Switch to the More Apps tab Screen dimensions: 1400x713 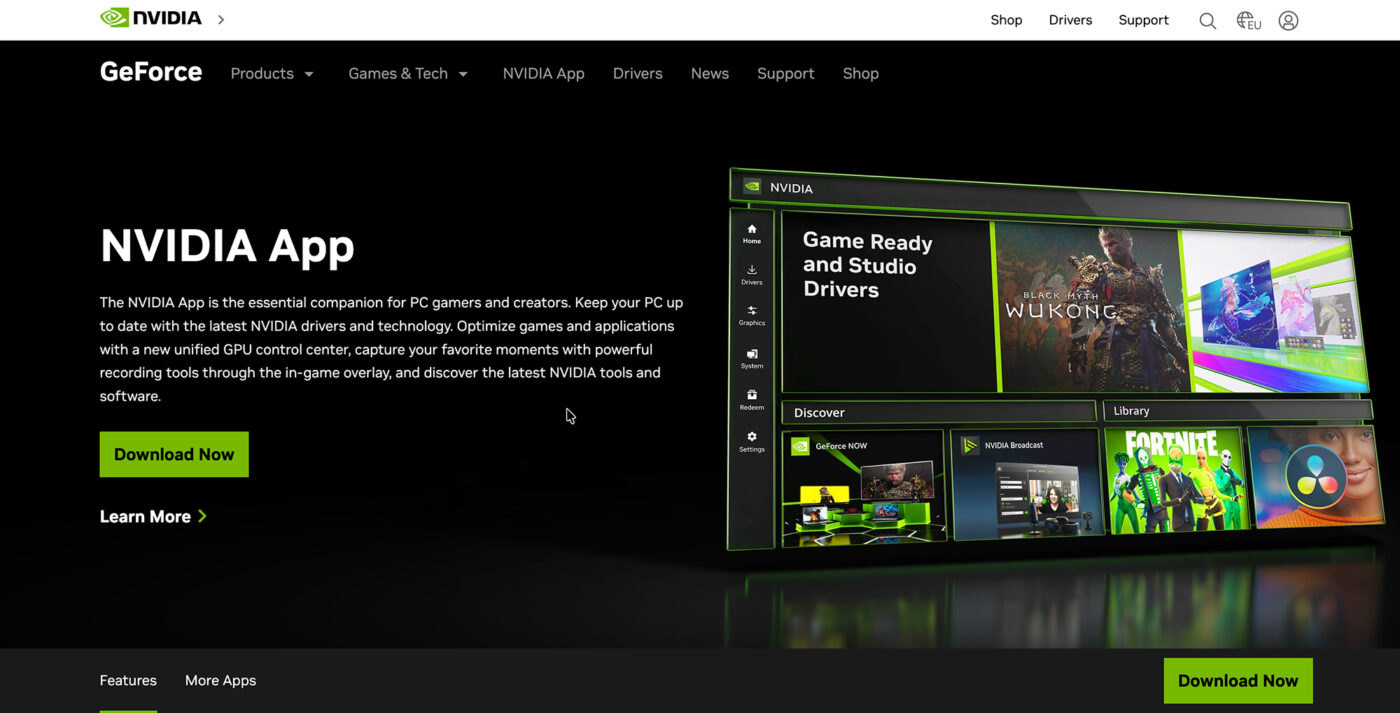click(x=220, y=681)
